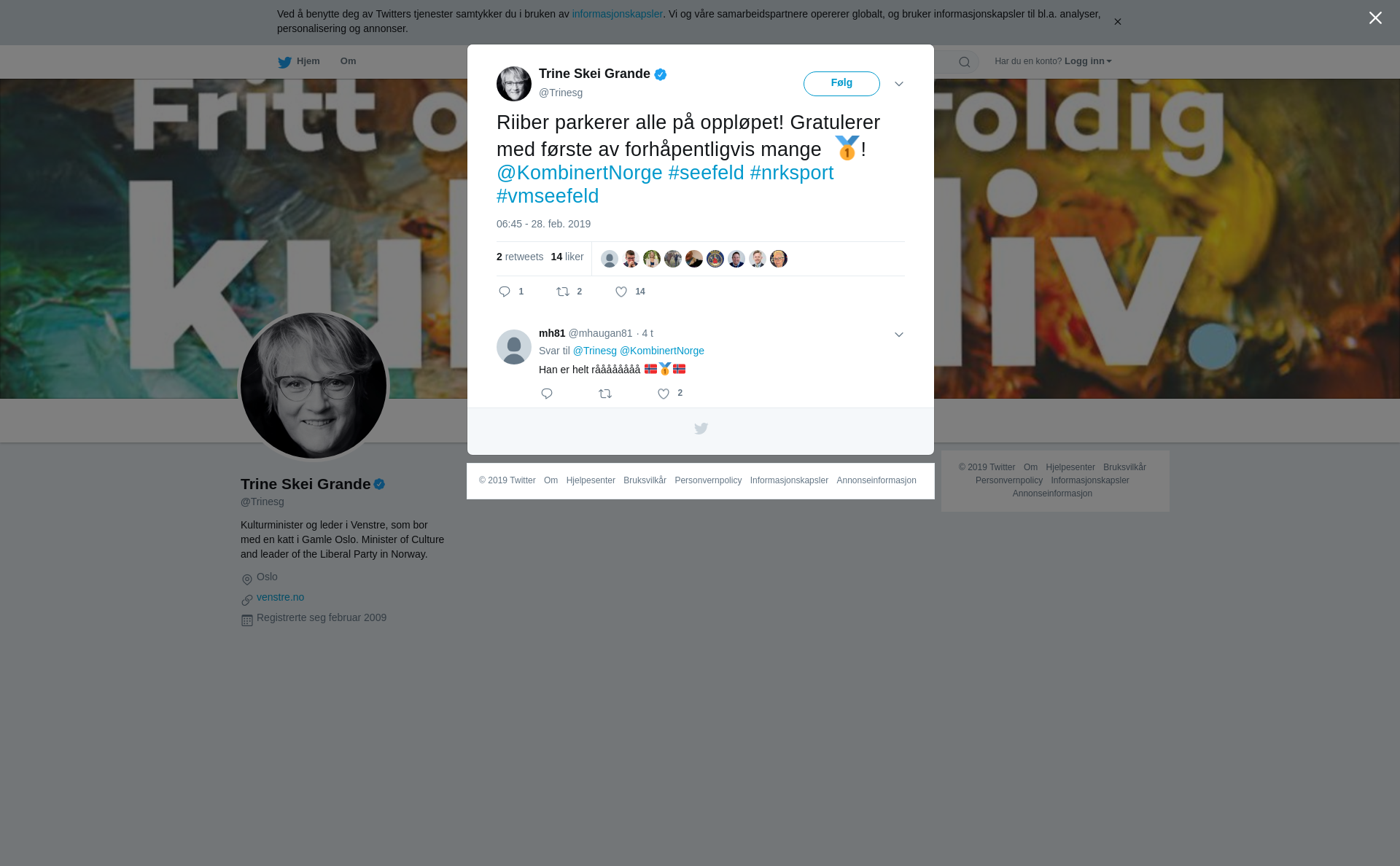Viewport: 1400px width, 866px height.
Task: Click first liker's avatar thumbnail
Action: point(610,259)
